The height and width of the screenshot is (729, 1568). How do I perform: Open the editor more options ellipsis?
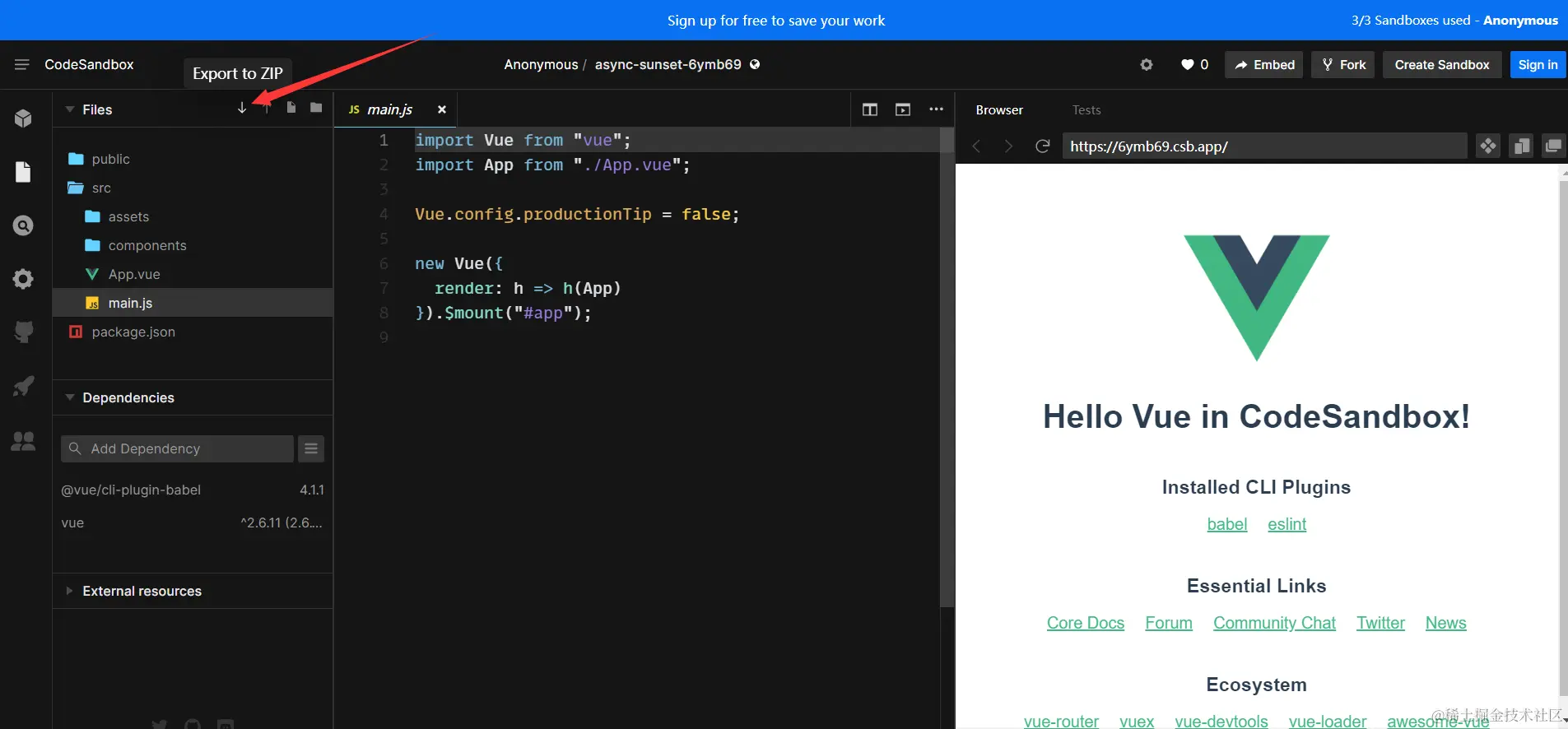pos(936,109)
